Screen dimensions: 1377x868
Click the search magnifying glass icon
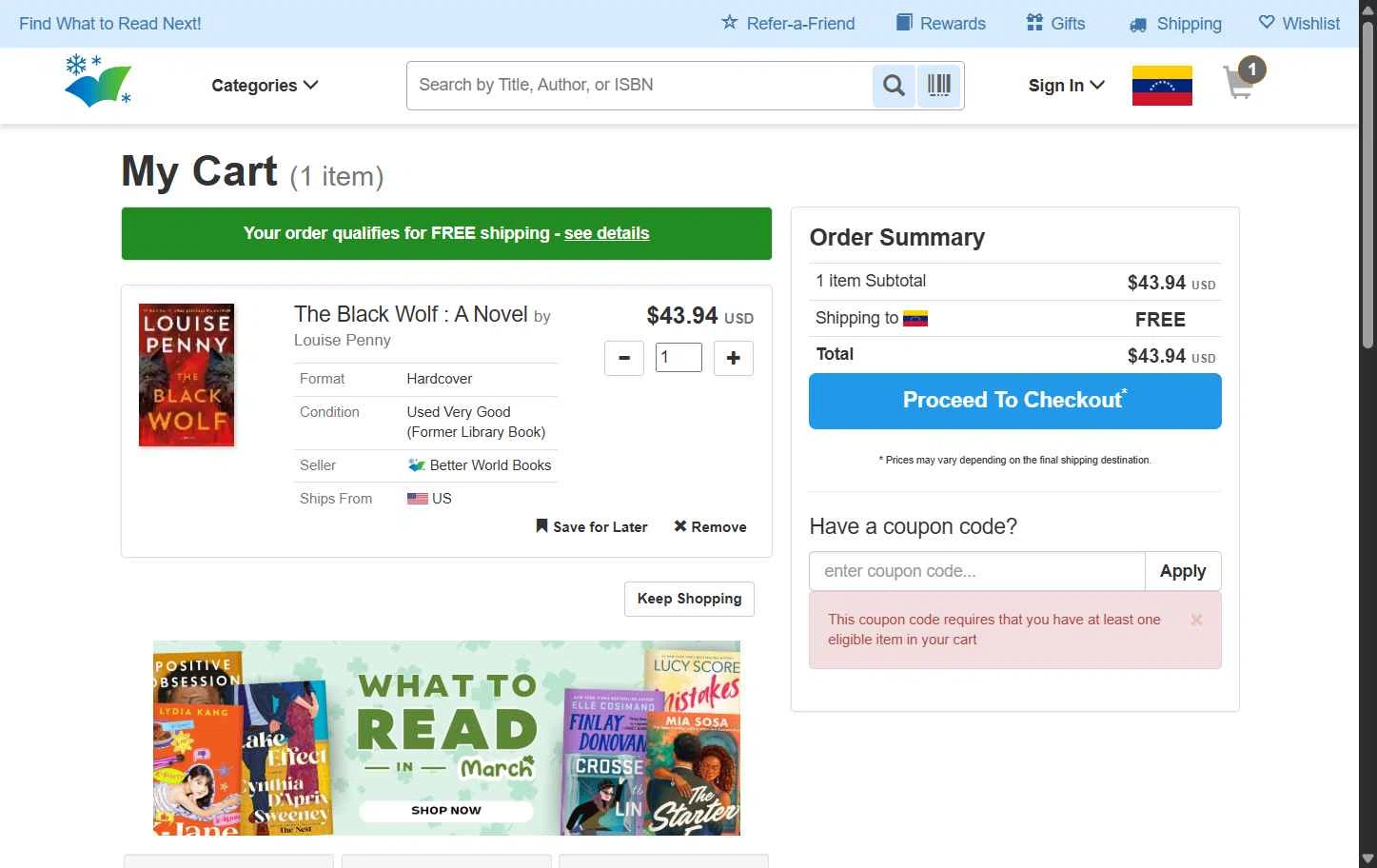point(894,86)
